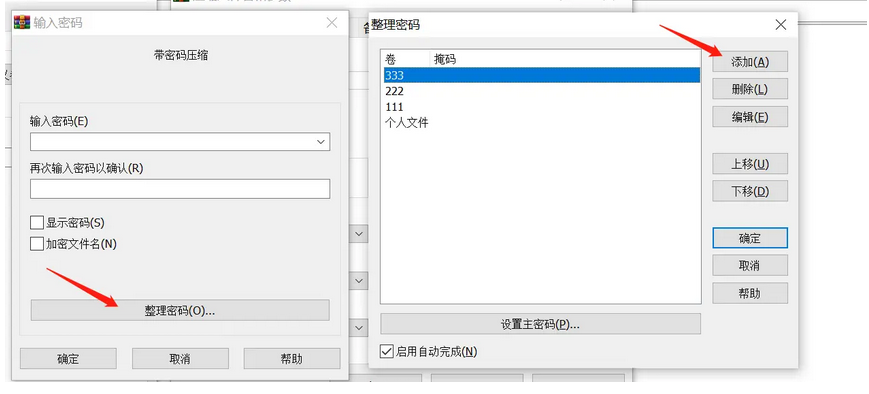Viewport: 869px width, 394px height.
Task: Toggle the 显示密码(S) checkbox
Action: click(x=37, y=223)
